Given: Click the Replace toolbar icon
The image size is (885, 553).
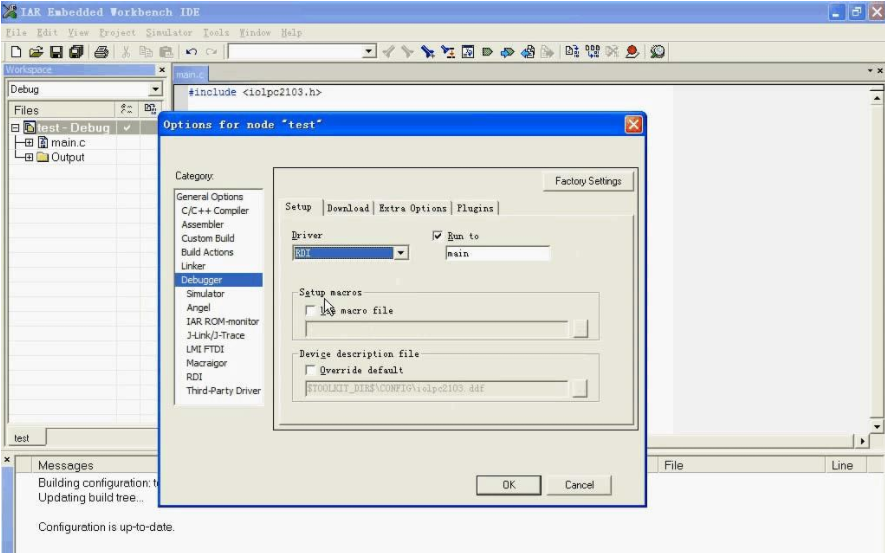Looking at the screenshot, I should [448, 52].
